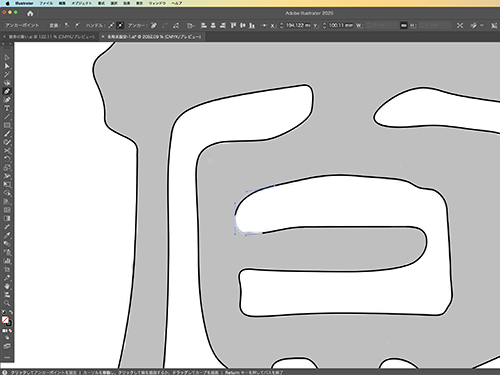This screenshot has height=375, width=500.
Task: Select the Rotate tool
Action: point(7,159)
